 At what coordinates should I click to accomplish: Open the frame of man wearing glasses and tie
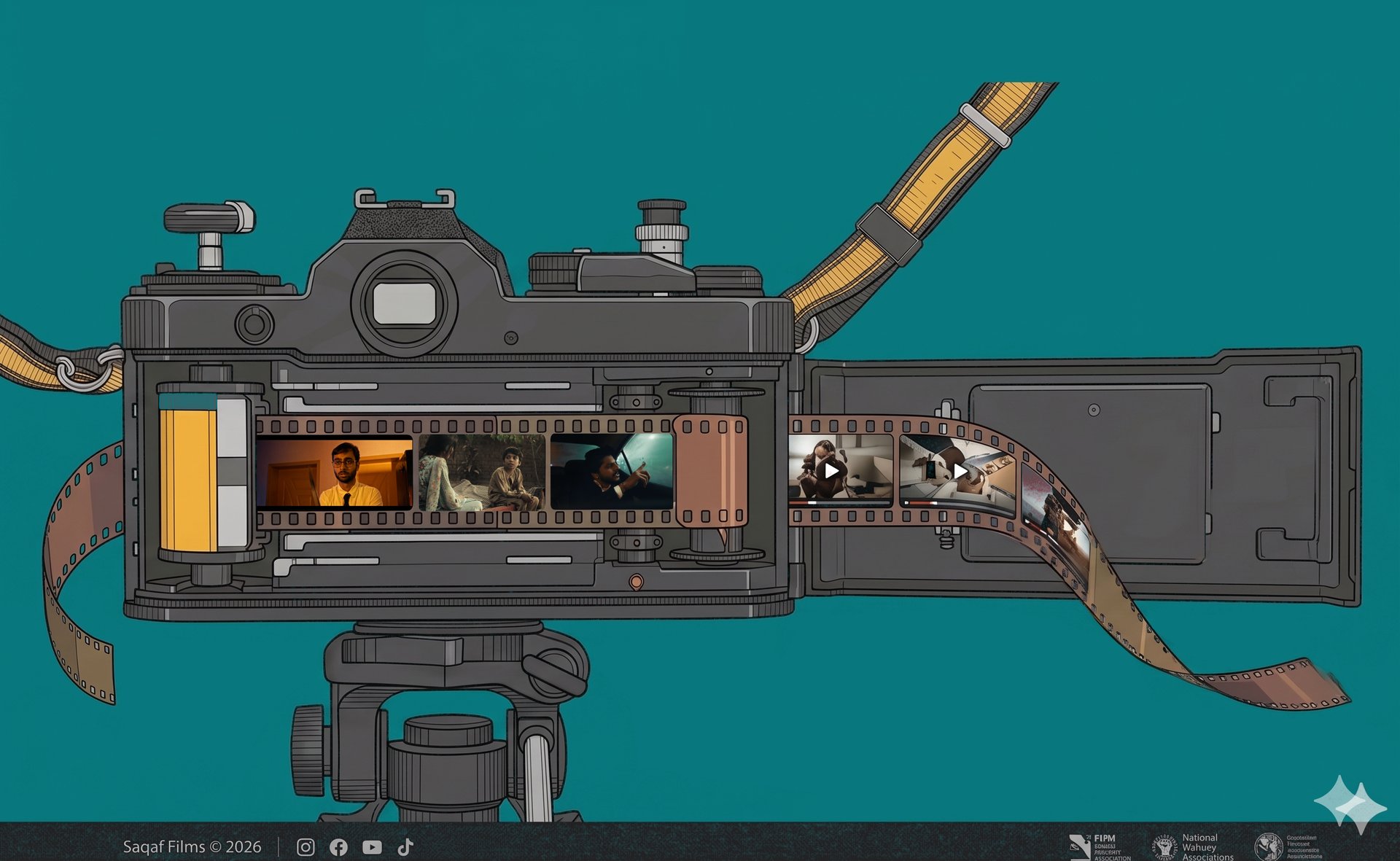[x=334, y=472]
